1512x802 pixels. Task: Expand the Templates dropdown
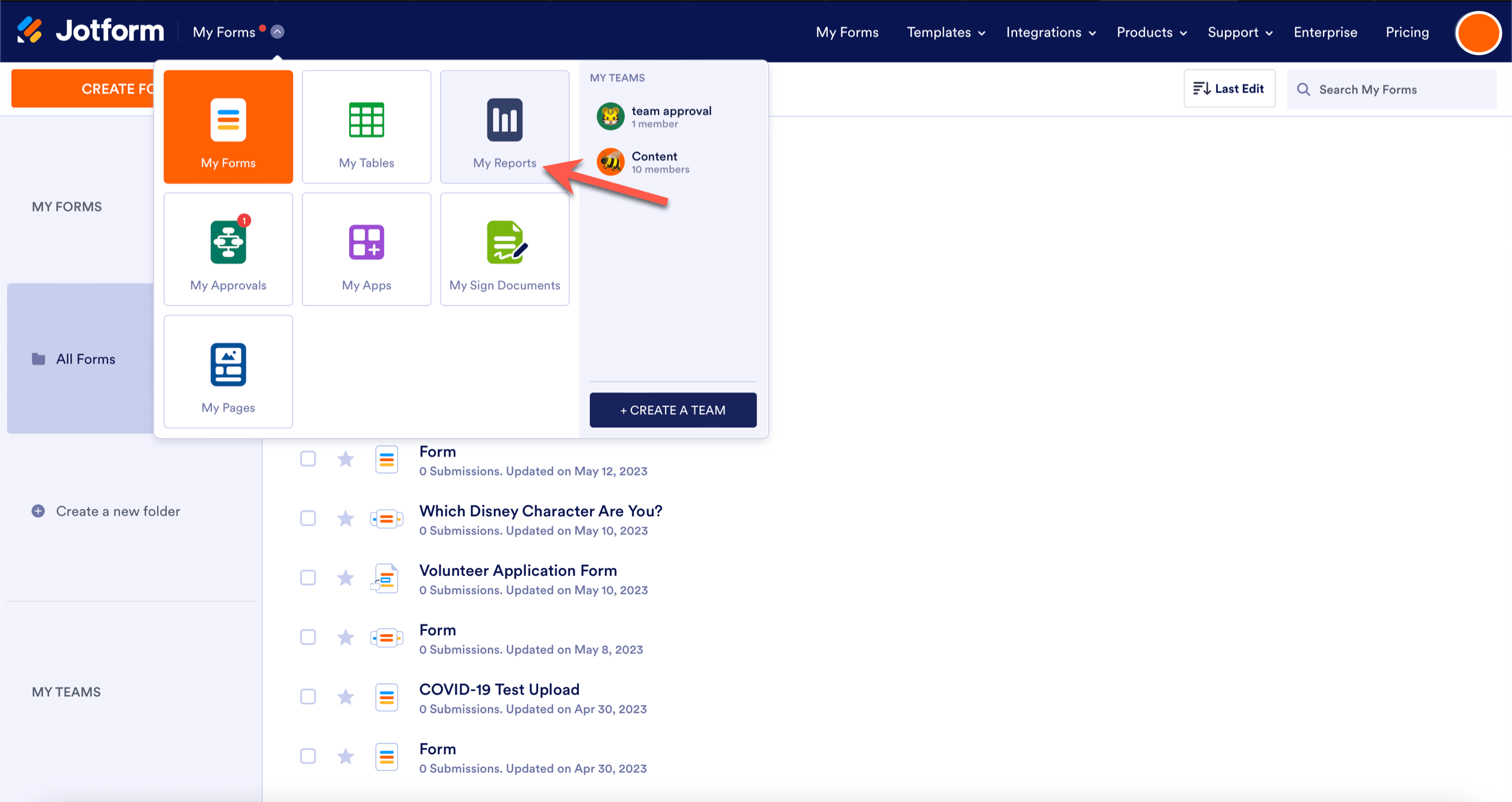pyautogui.click(x=946, y=32)
